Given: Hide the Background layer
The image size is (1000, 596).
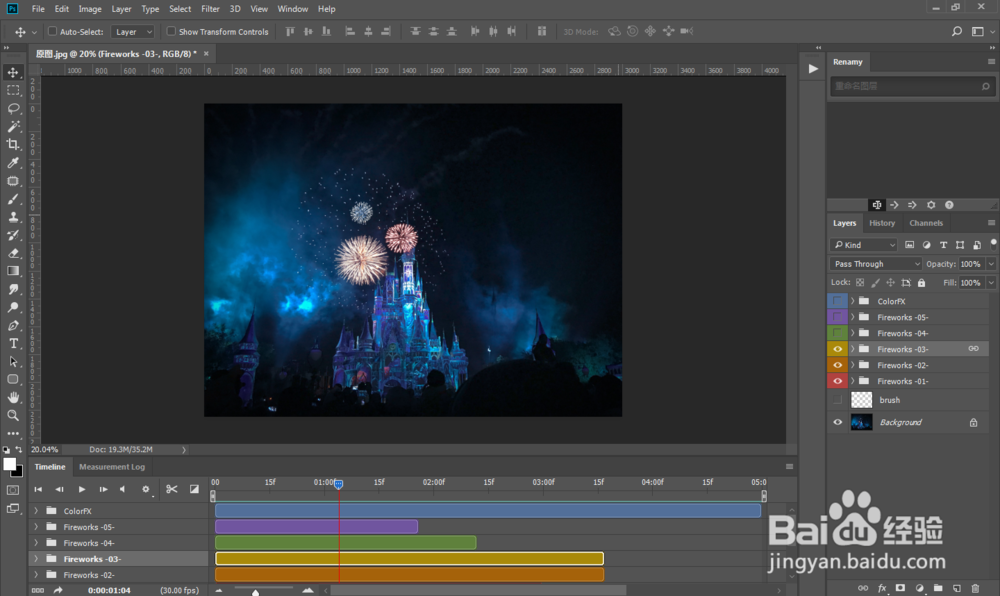Looking at the screenshot, I should (x=837, y=422).
